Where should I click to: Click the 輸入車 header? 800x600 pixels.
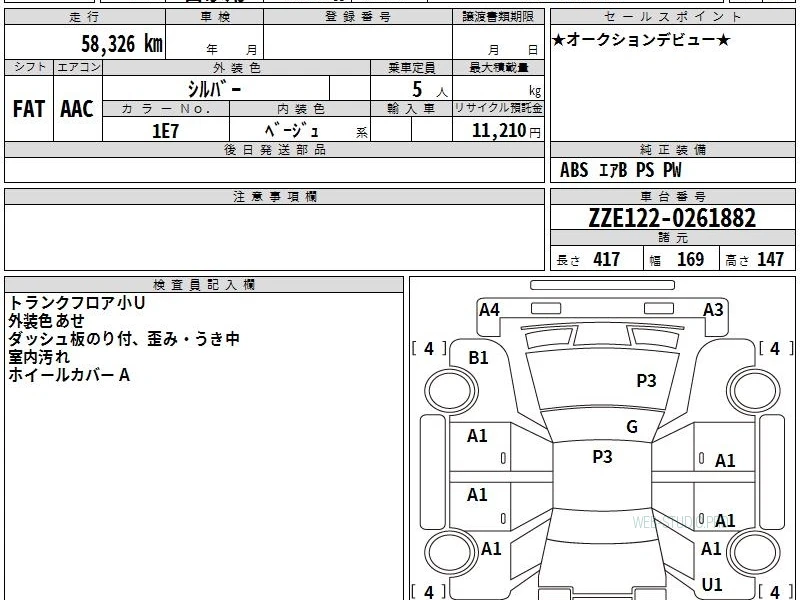click(x=411, y=109)
